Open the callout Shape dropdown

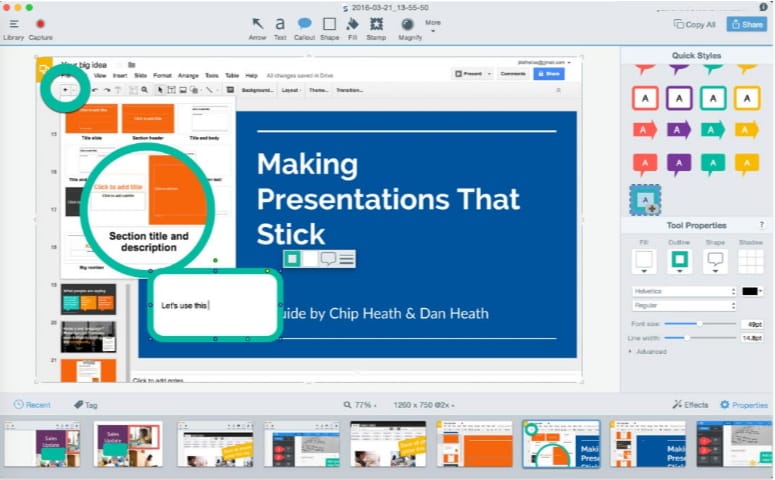(x=715, y=262)
